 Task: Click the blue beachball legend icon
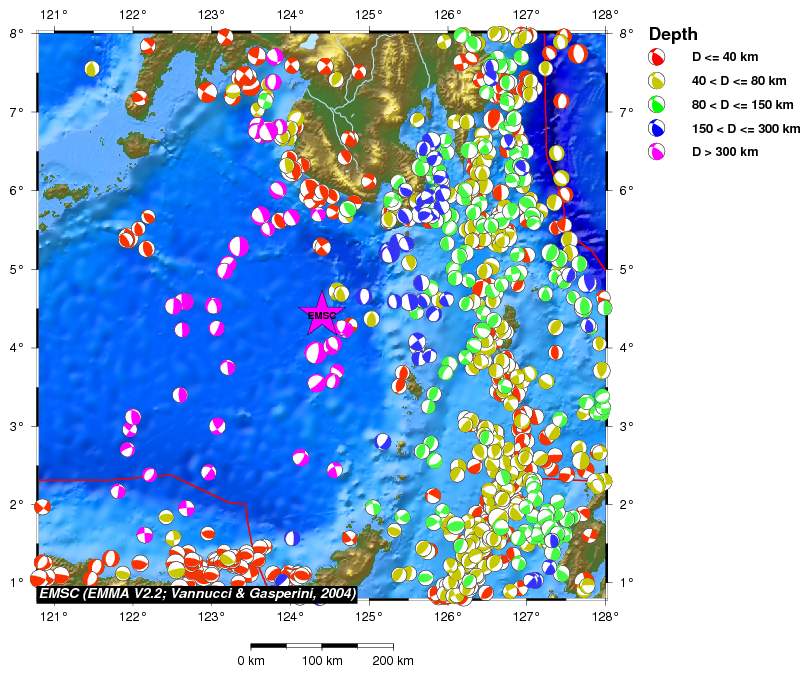click(x=659, y=128)
